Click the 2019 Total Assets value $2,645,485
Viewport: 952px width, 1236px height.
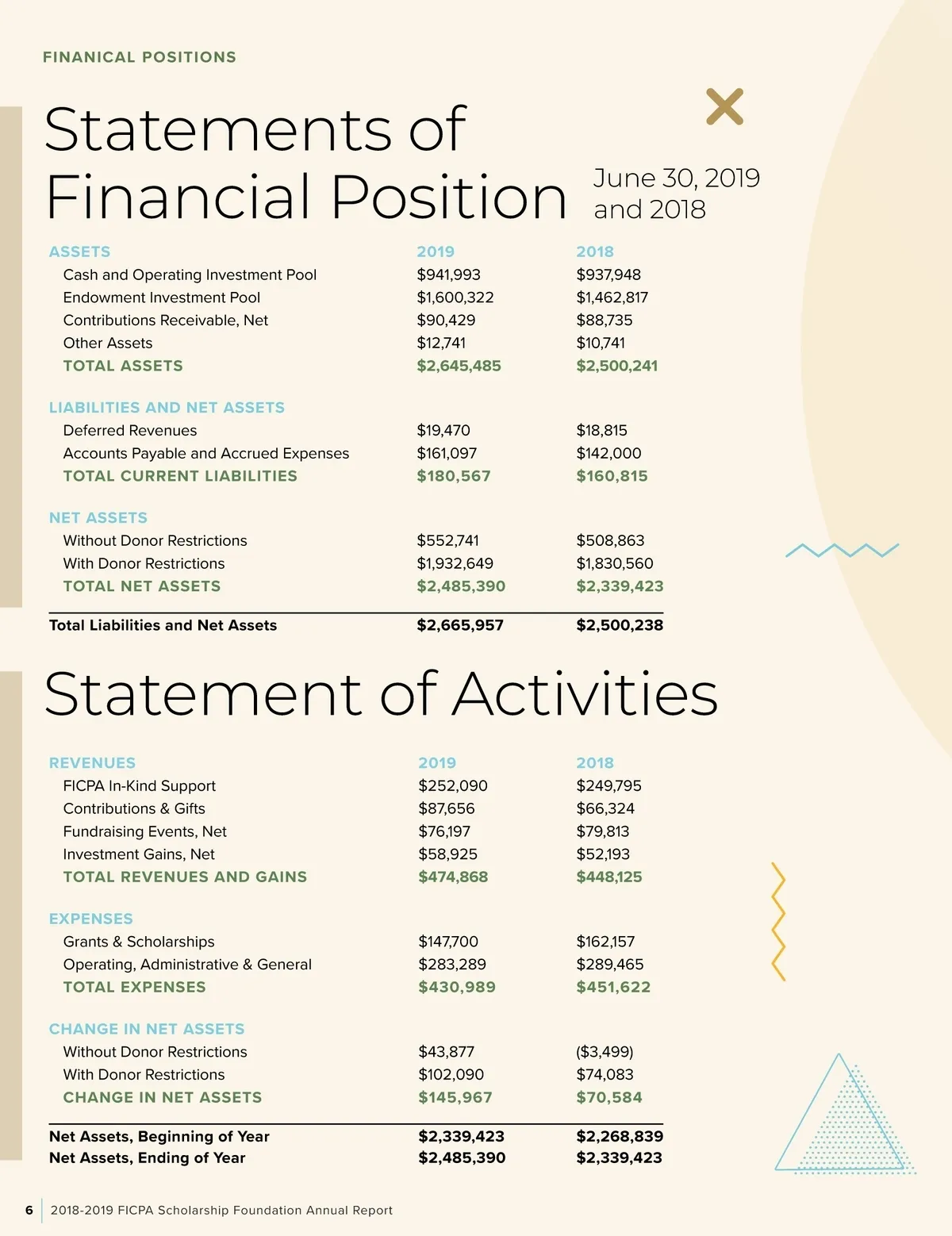pos(459,366)
